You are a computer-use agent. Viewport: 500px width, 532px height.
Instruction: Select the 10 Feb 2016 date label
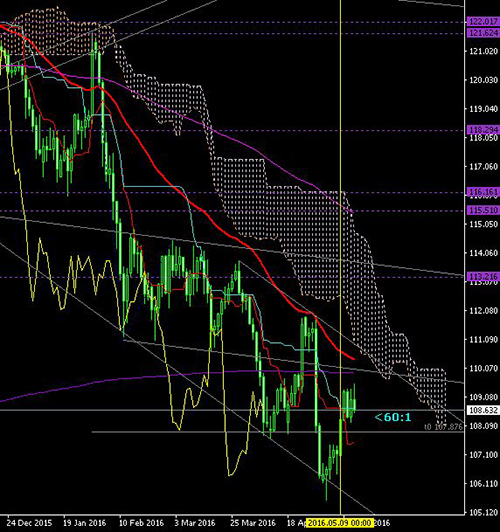[141, 523]
